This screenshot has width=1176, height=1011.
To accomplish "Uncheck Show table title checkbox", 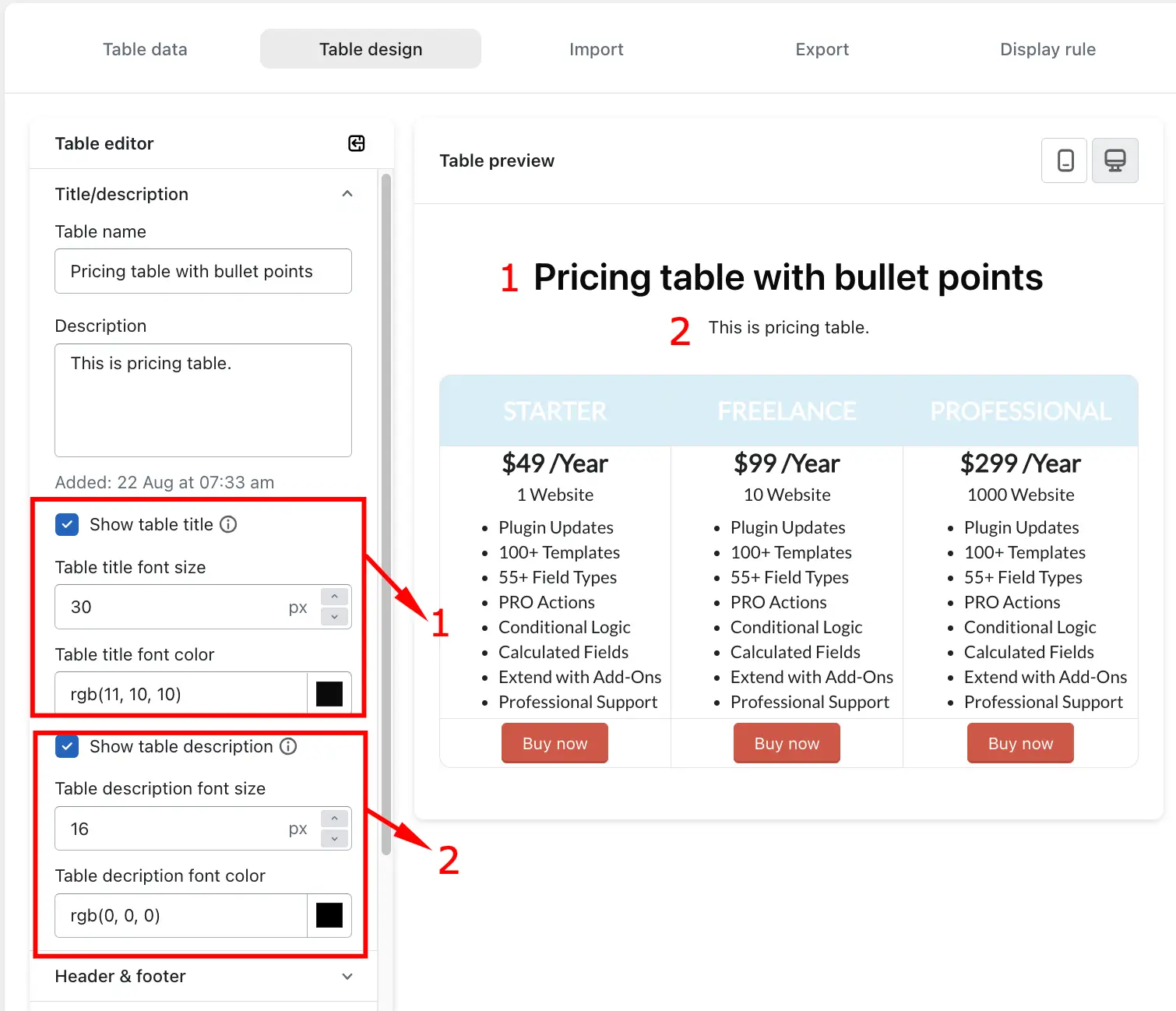I will coord(67,524).
